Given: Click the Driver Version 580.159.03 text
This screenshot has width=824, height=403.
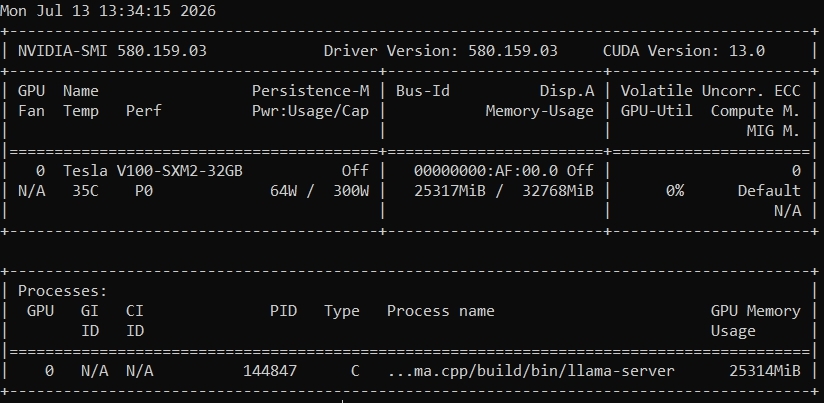Looking at the screenshot, I should click(x=440, y=51).
